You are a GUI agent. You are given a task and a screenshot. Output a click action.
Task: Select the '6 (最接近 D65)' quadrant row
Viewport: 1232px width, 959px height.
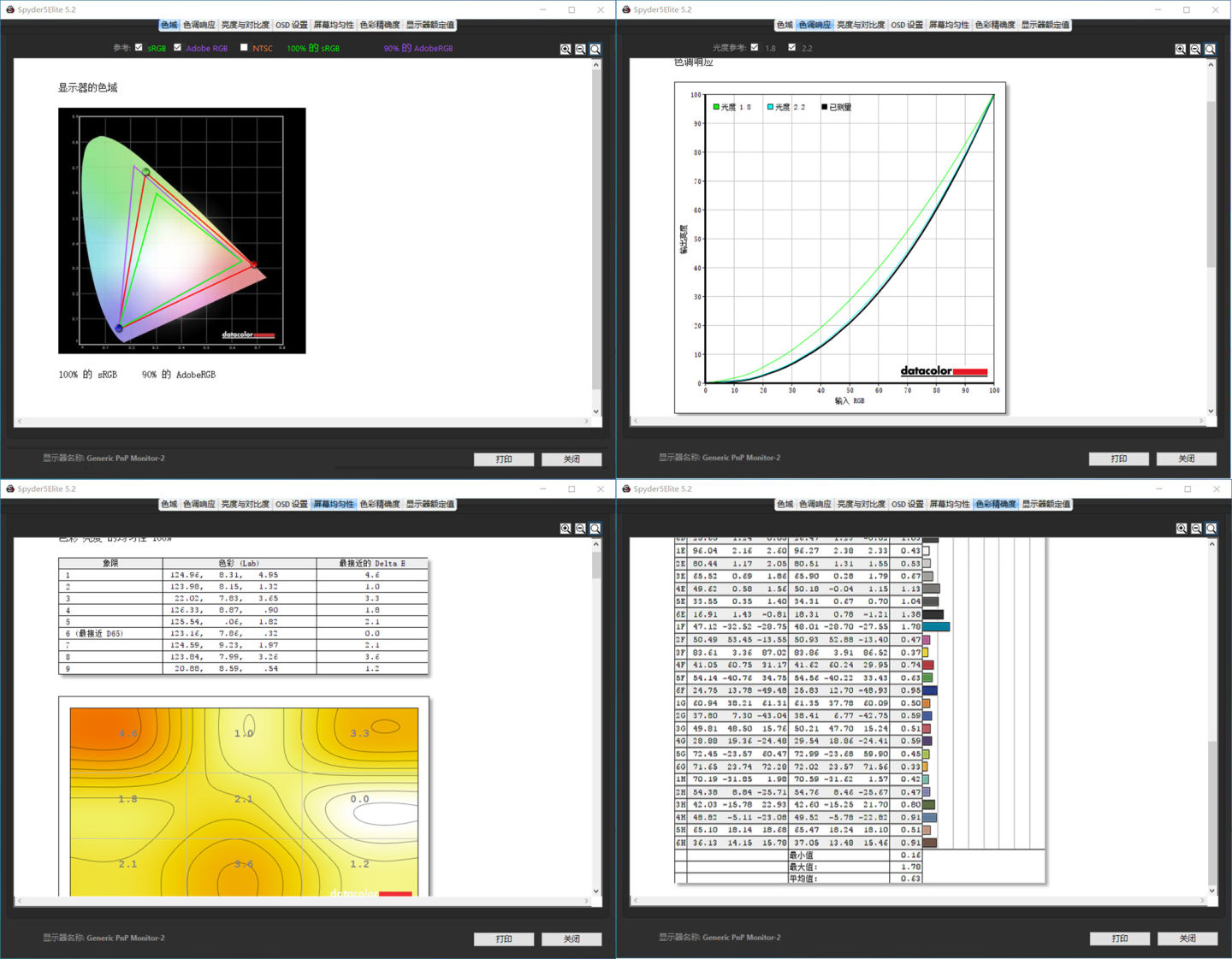[243, 634]
